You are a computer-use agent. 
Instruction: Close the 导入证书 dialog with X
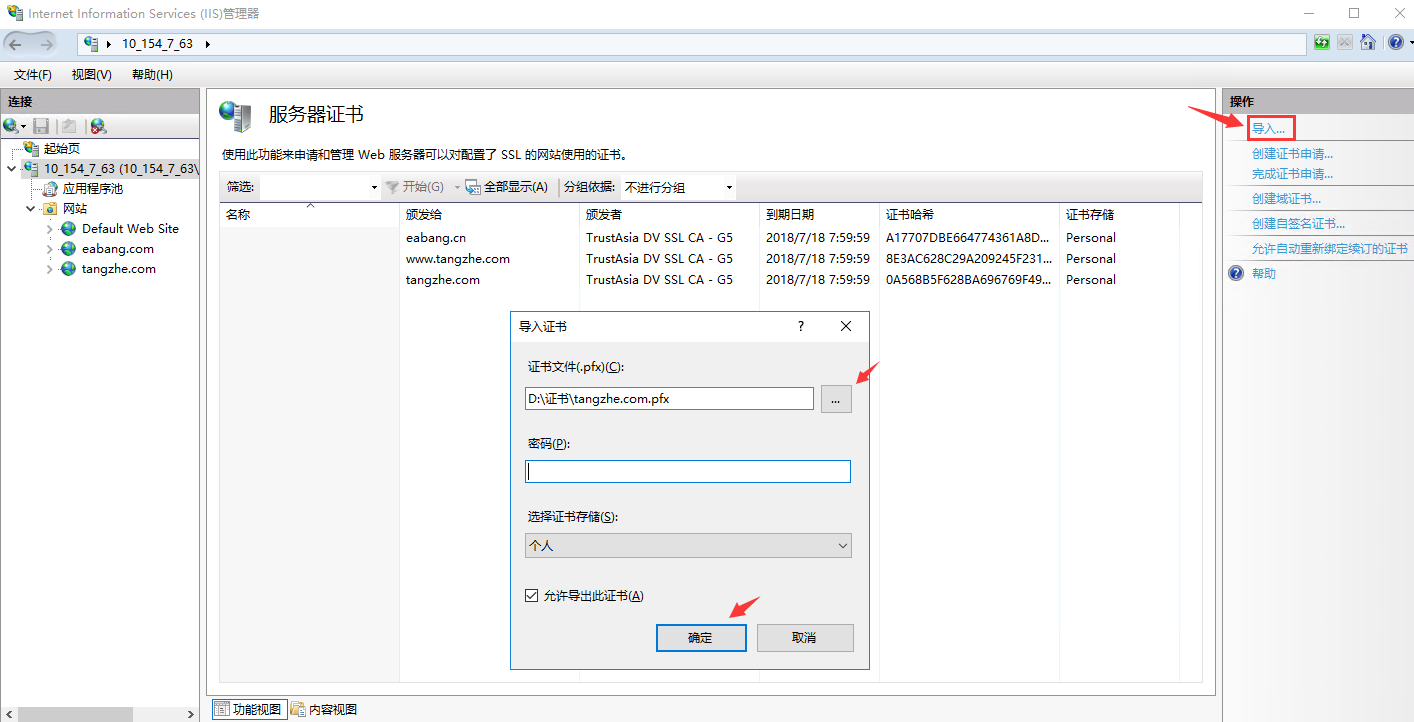coord(846,326)
